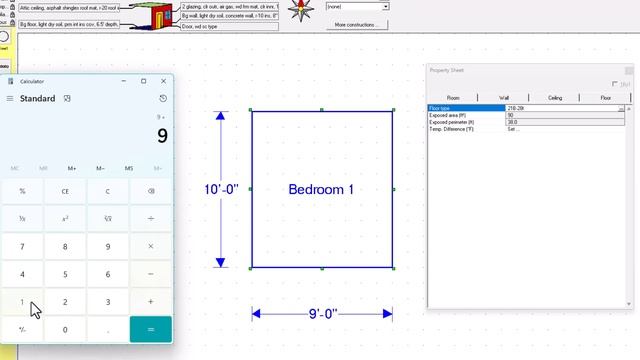
Task: Click number 5 on Calculator
Action: pyautogui.click(x=65, y=274)
